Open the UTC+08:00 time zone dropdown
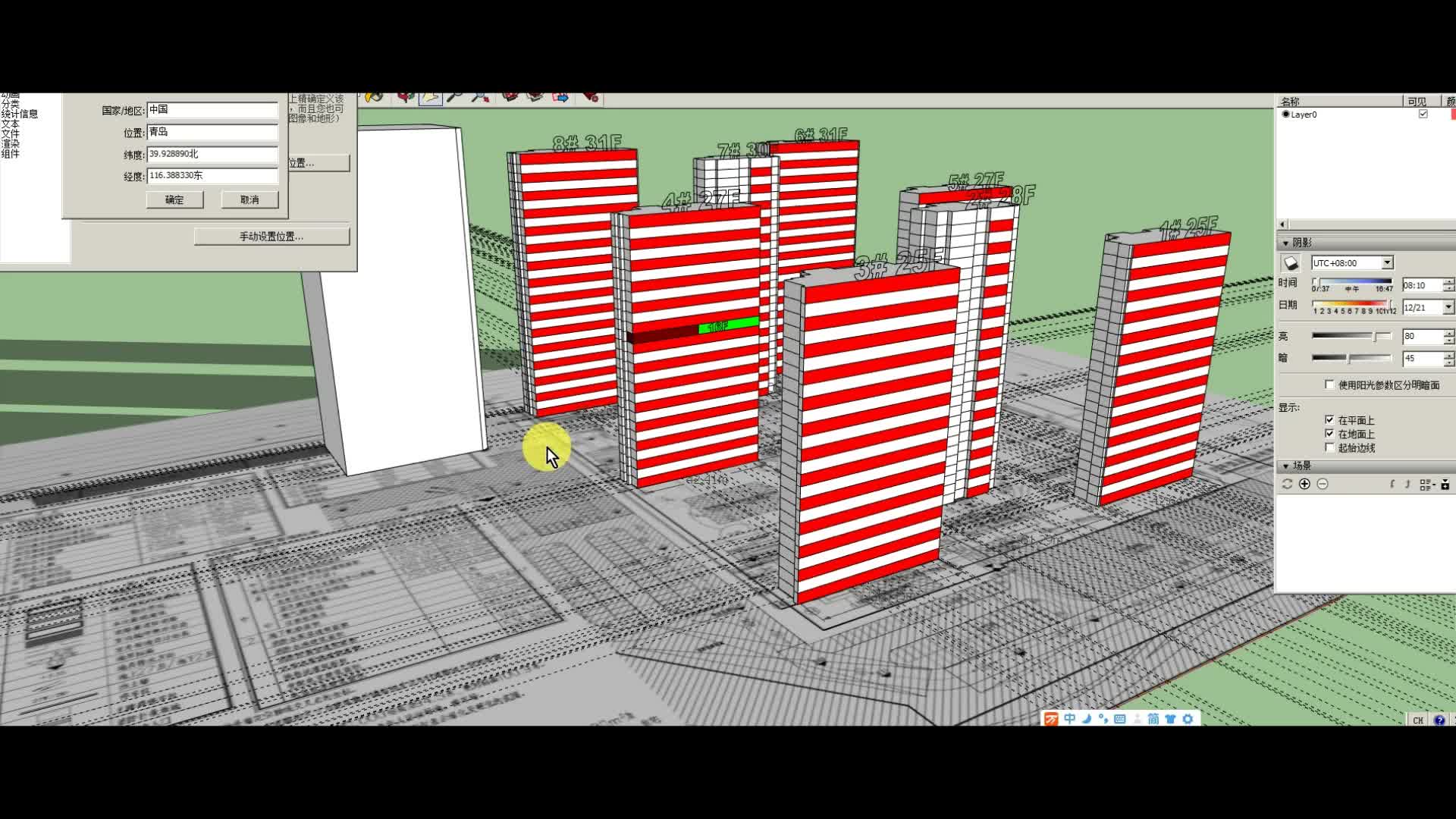The height and width of the screenshot is (819, 1456). coord(1387,262)
